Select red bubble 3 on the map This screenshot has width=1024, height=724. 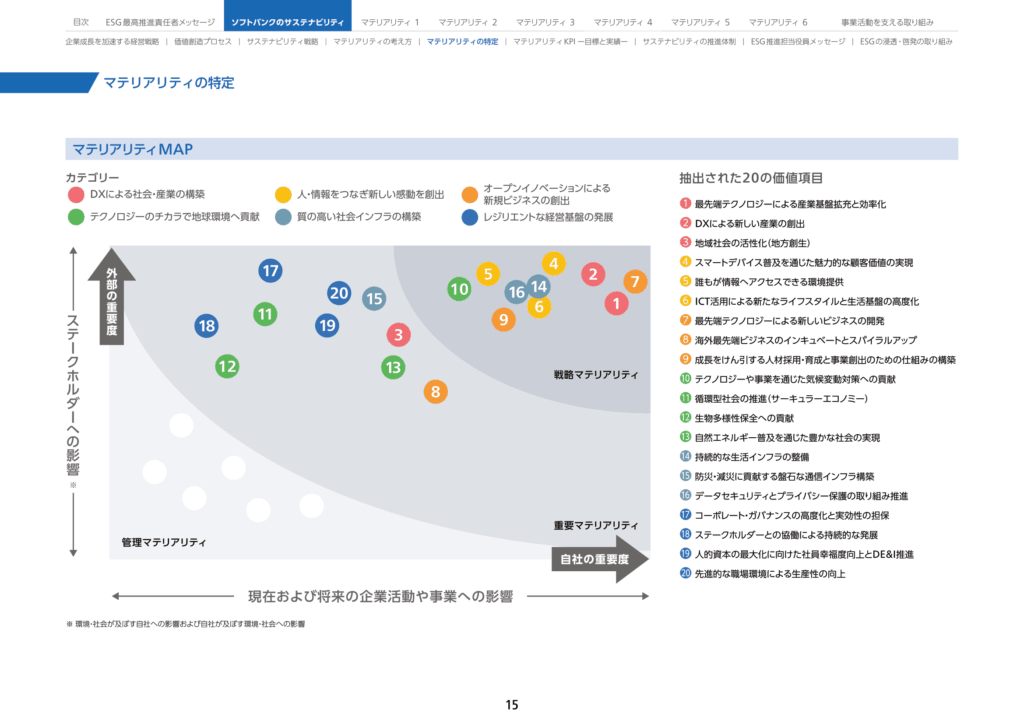click(398, 335)
